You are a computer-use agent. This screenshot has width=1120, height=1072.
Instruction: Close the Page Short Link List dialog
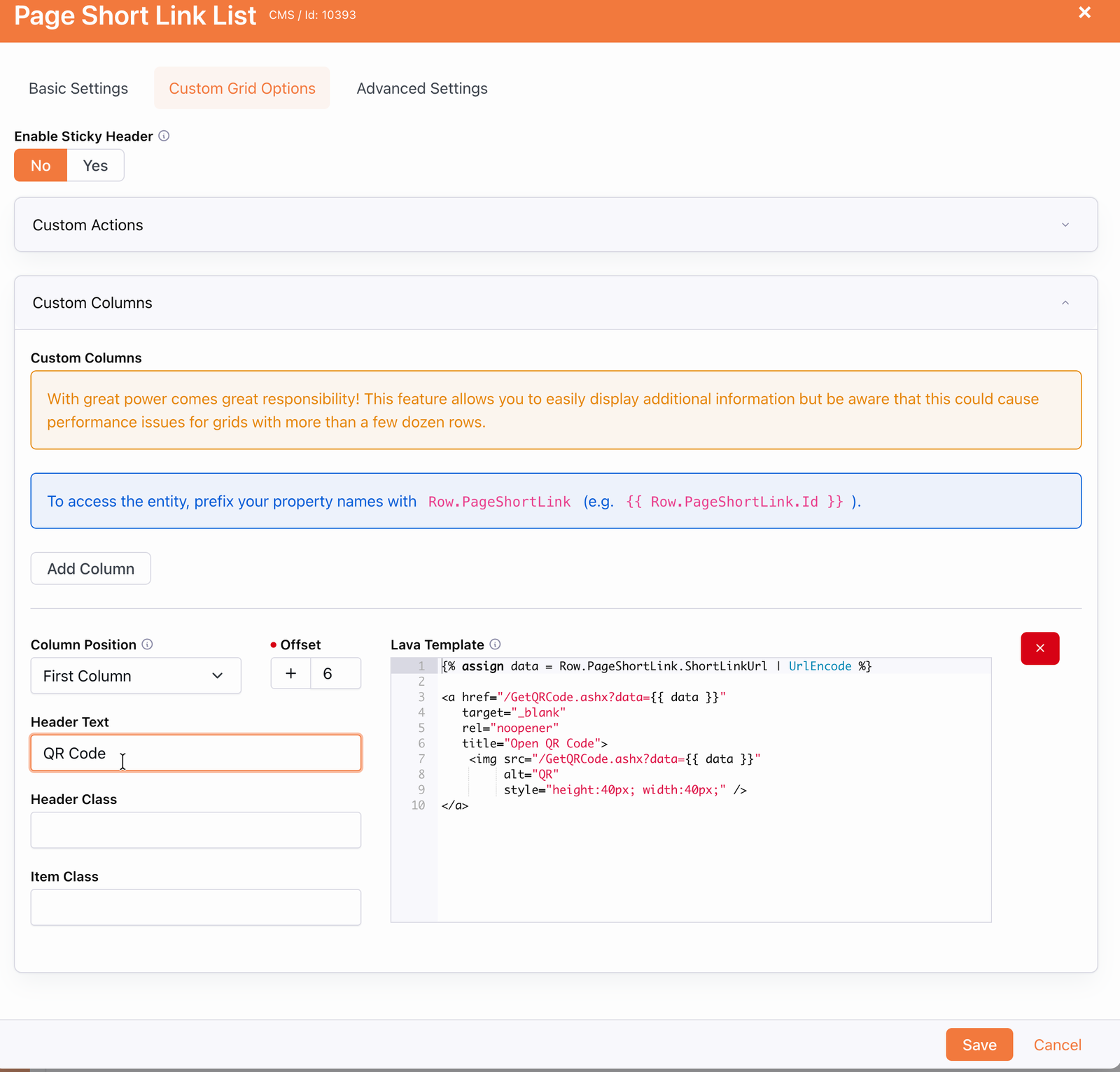coord(1084,13)
